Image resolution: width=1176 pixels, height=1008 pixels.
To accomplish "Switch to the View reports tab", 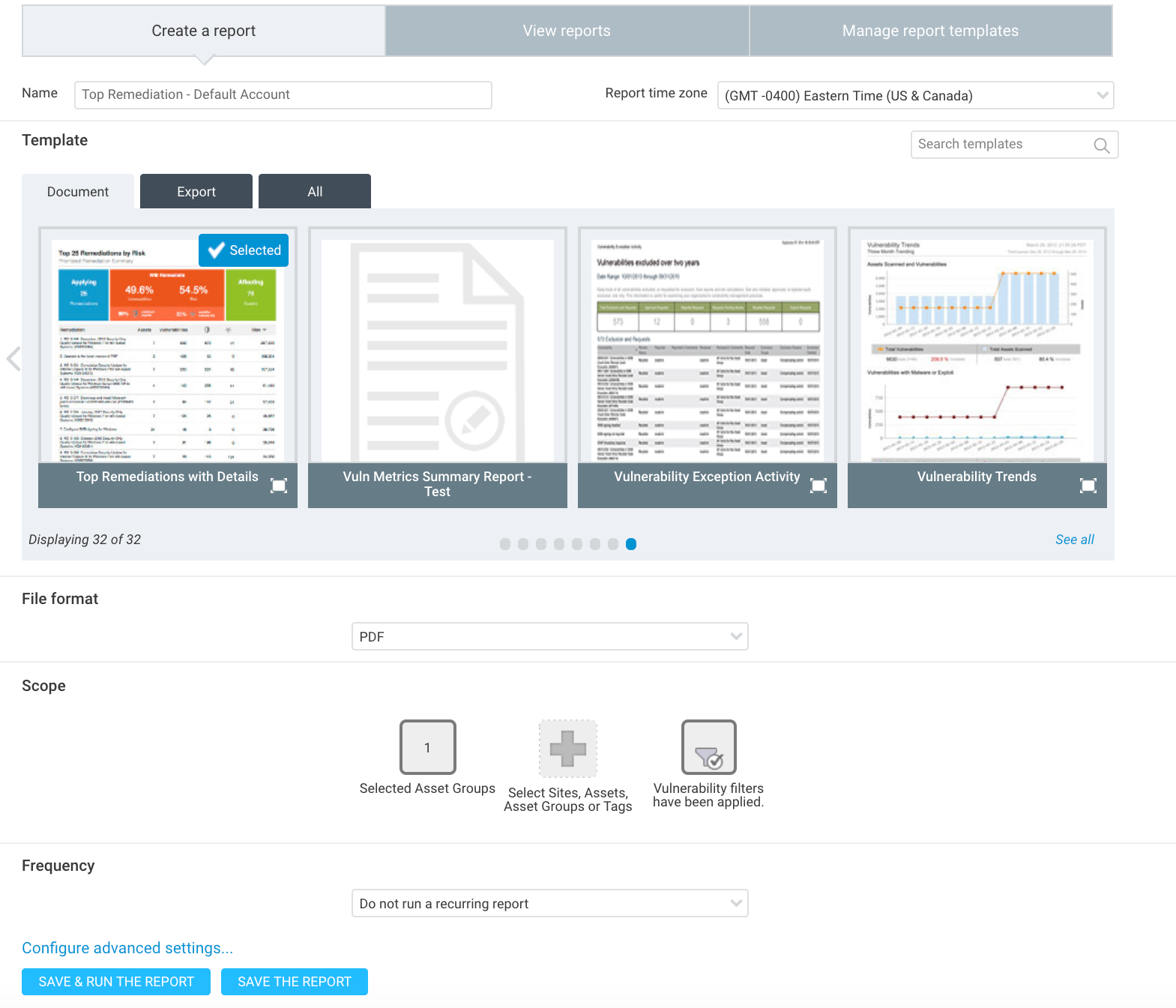I will click(x=567, y=31).
